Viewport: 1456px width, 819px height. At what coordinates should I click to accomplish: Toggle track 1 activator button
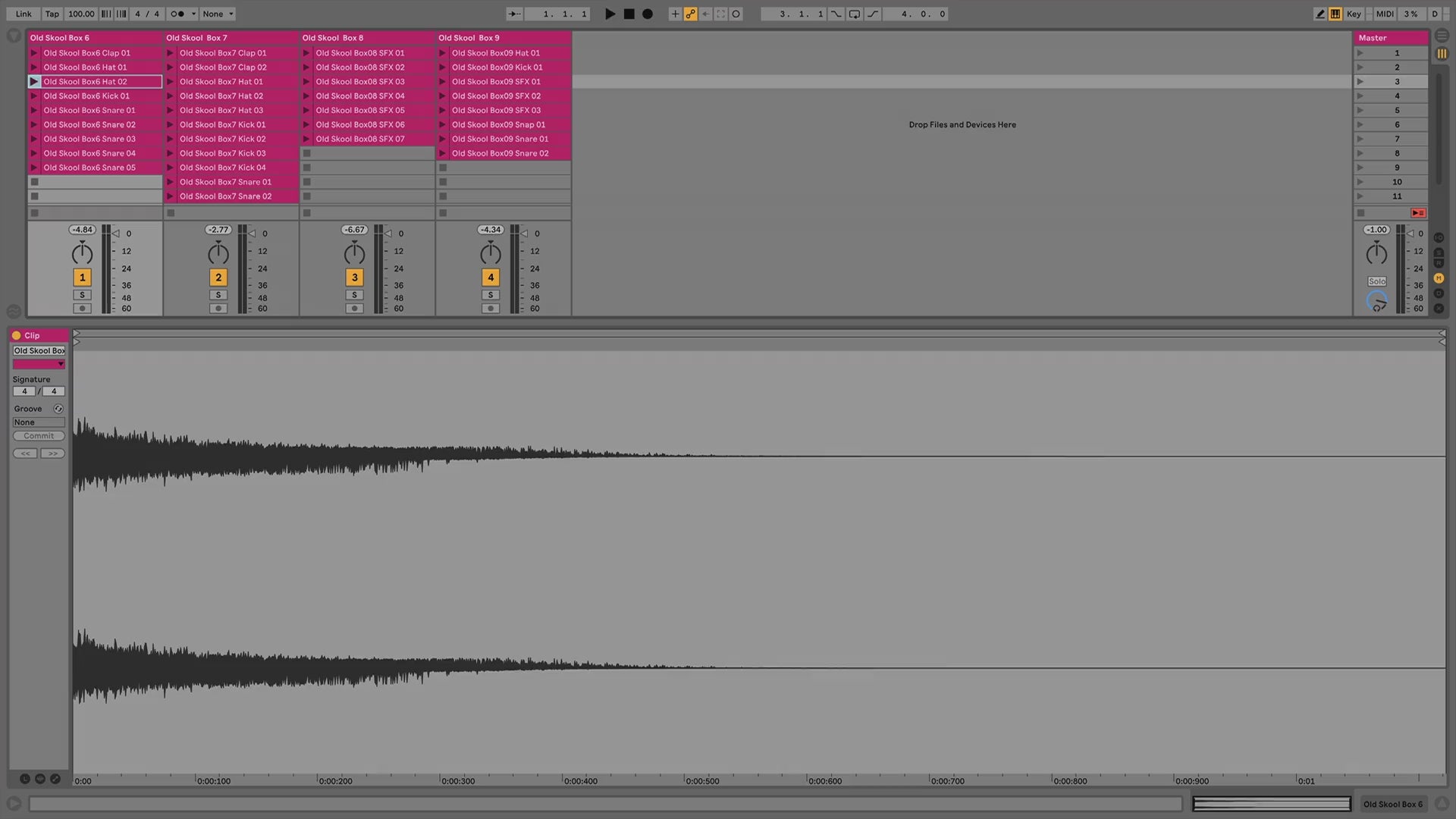(x=83, y=278)
